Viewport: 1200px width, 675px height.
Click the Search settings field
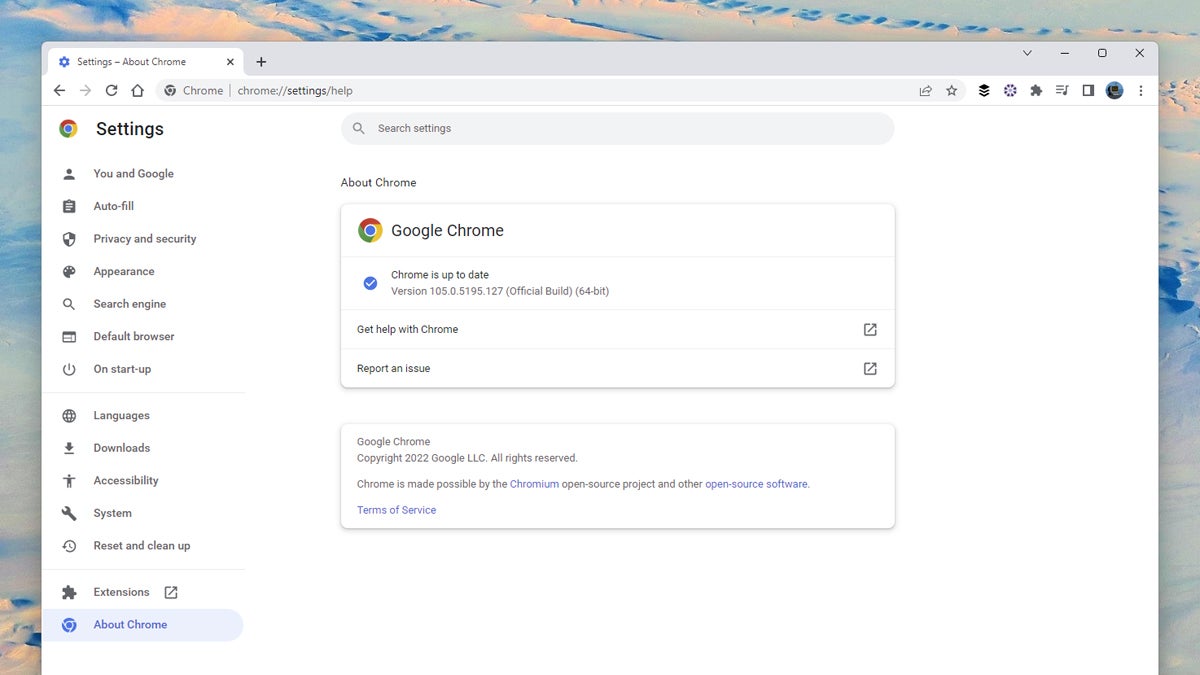[x=617, y=128]
